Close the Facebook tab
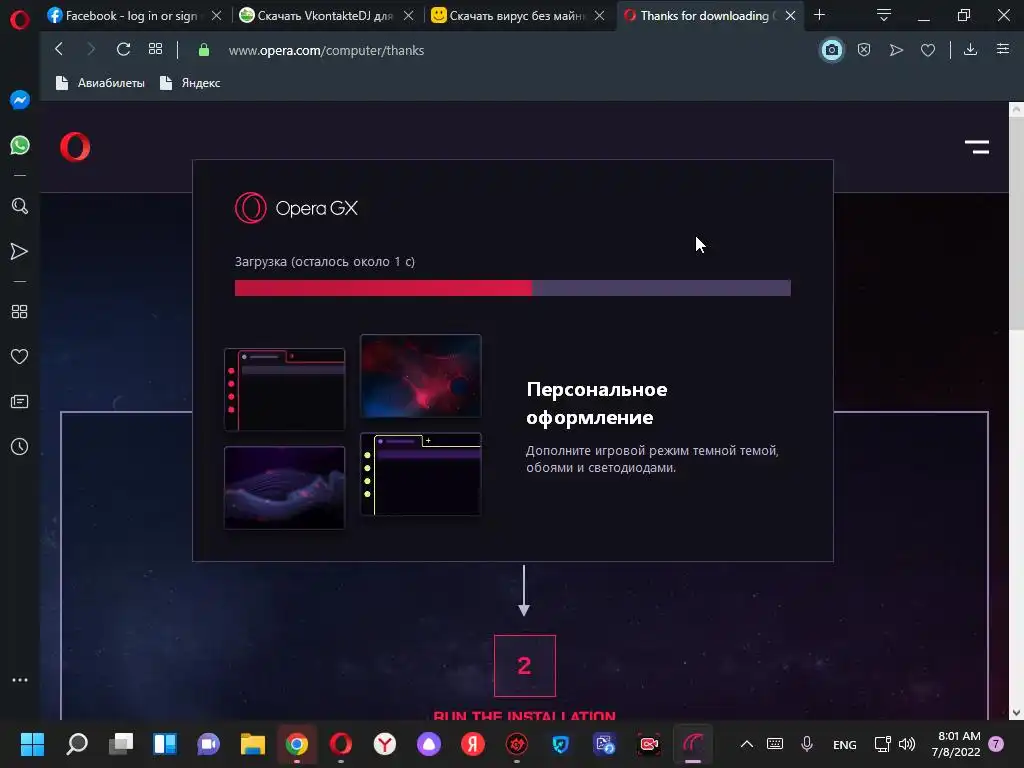The image size is (1024, 768). pos(216,16)
